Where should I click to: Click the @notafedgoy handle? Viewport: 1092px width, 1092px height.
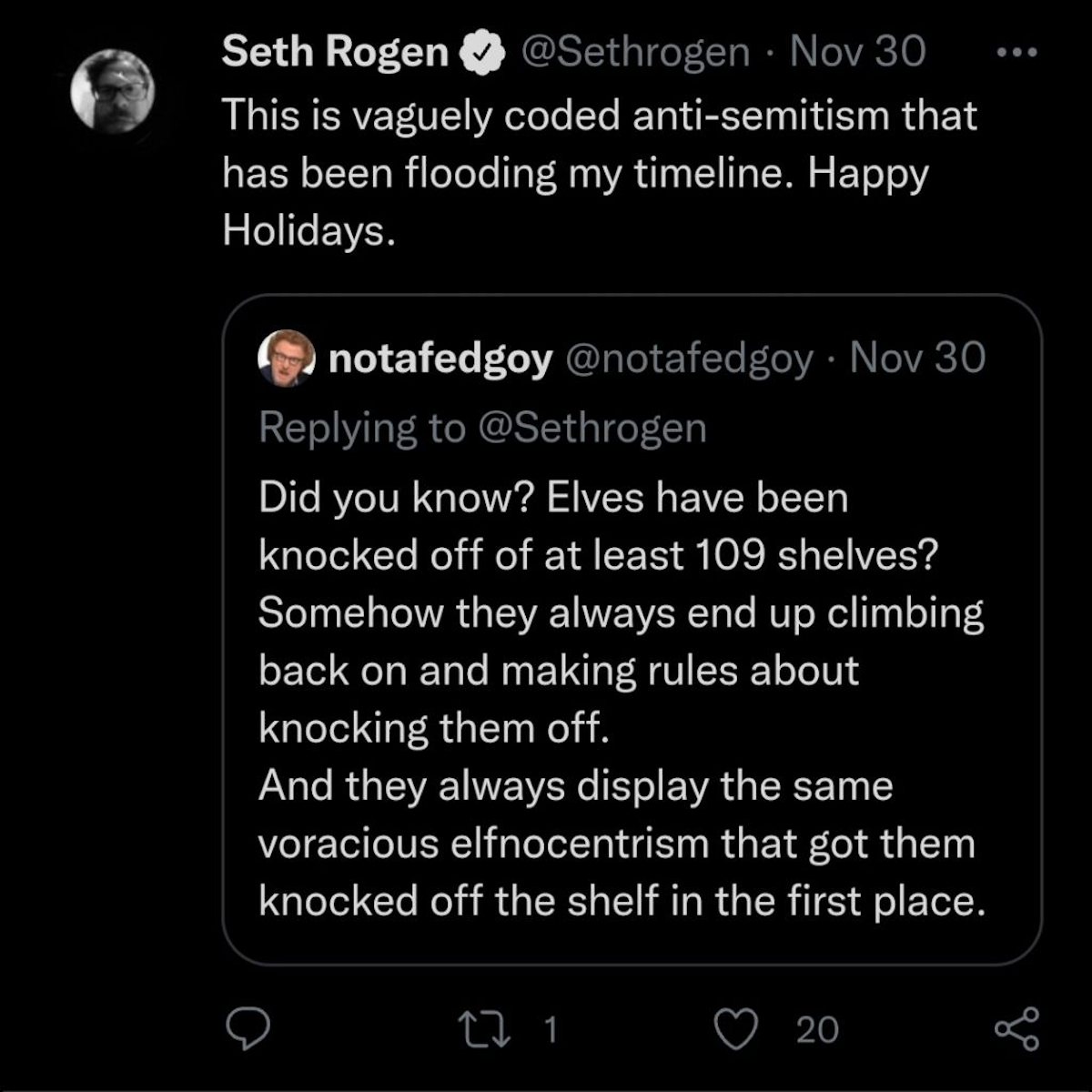point(689,359)
